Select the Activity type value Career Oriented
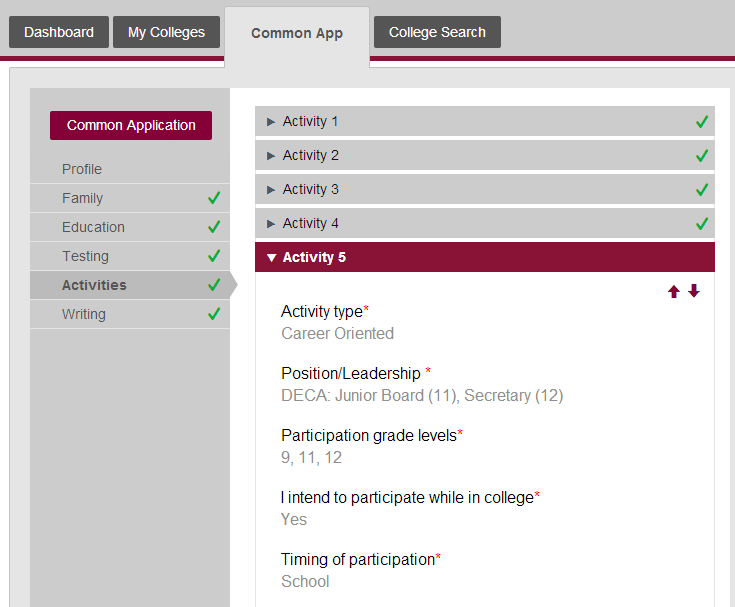The image size is (735, 607). point(337,333)
